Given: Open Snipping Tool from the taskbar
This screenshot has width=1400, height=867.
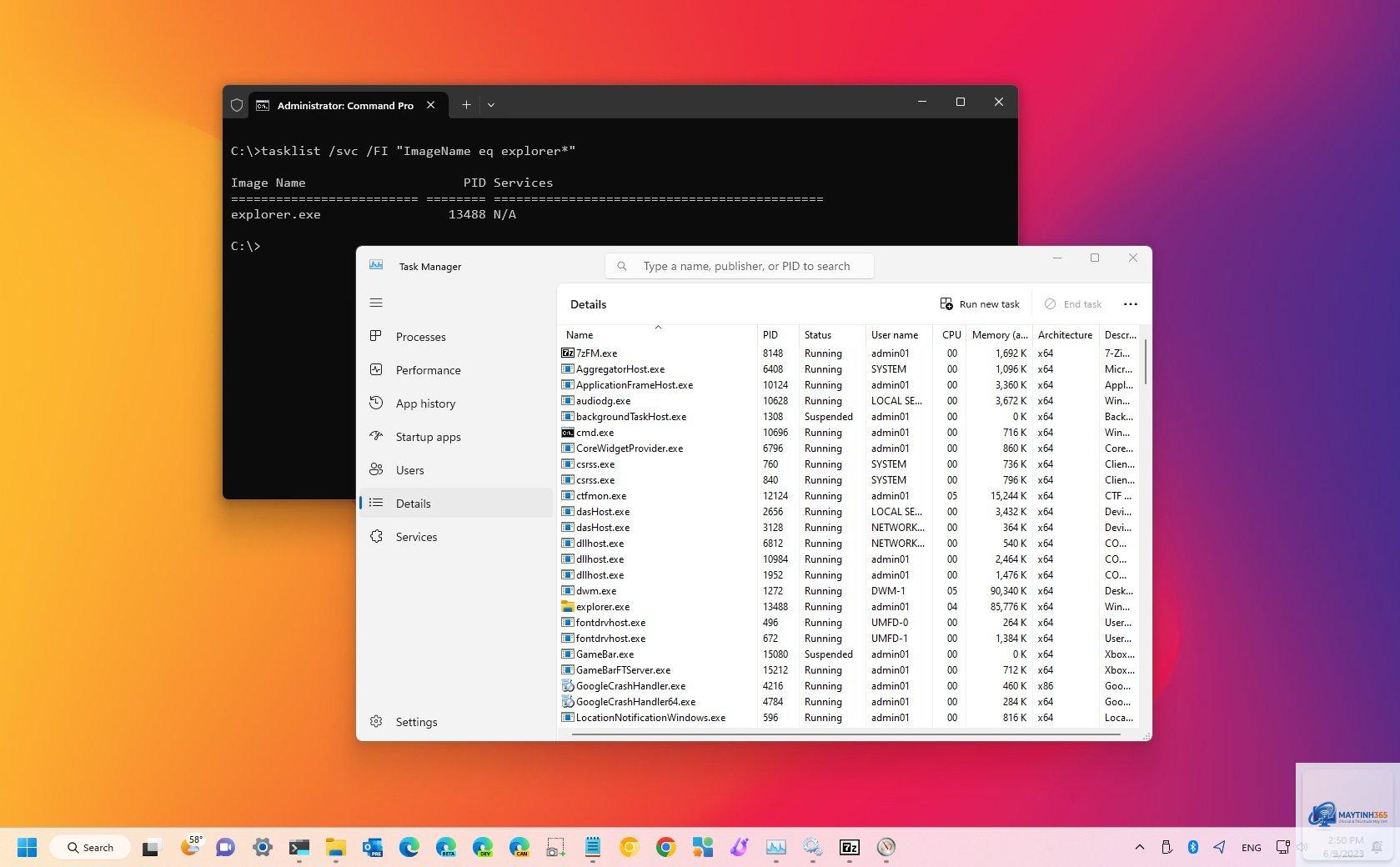Looking at the screenshot, I should [x=556, y=847].
